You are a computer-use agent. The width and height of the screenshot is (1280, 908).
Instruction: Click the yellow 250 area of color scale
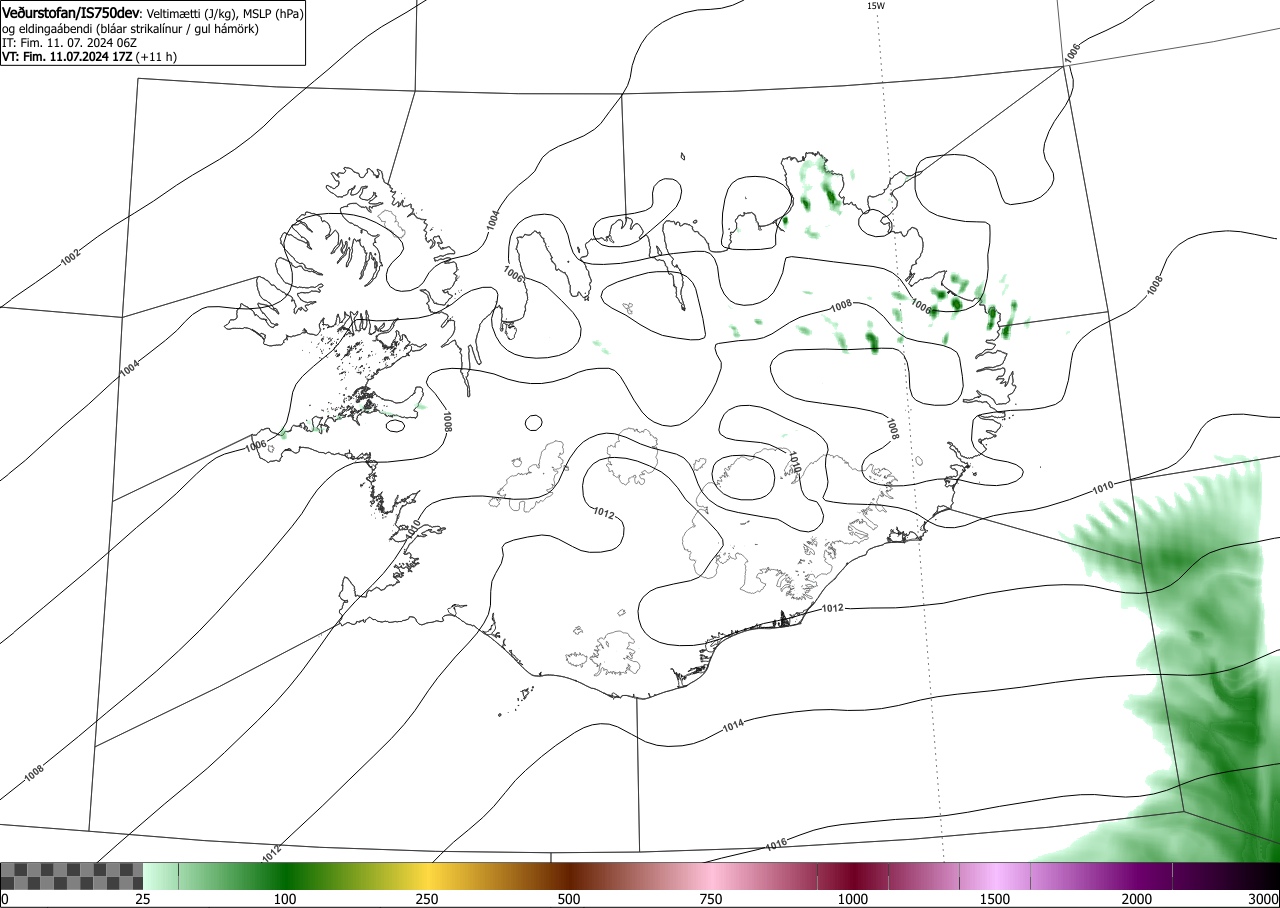point(428,876)
